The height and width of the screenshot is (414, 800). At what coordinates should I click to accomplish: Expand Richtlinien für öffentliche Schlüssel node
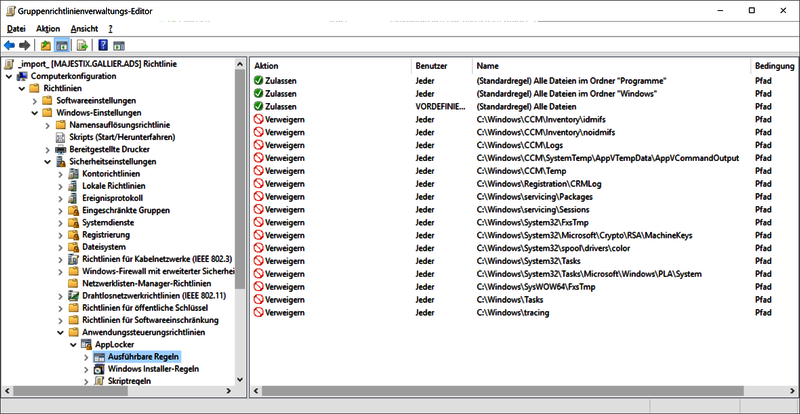(61, 308)
